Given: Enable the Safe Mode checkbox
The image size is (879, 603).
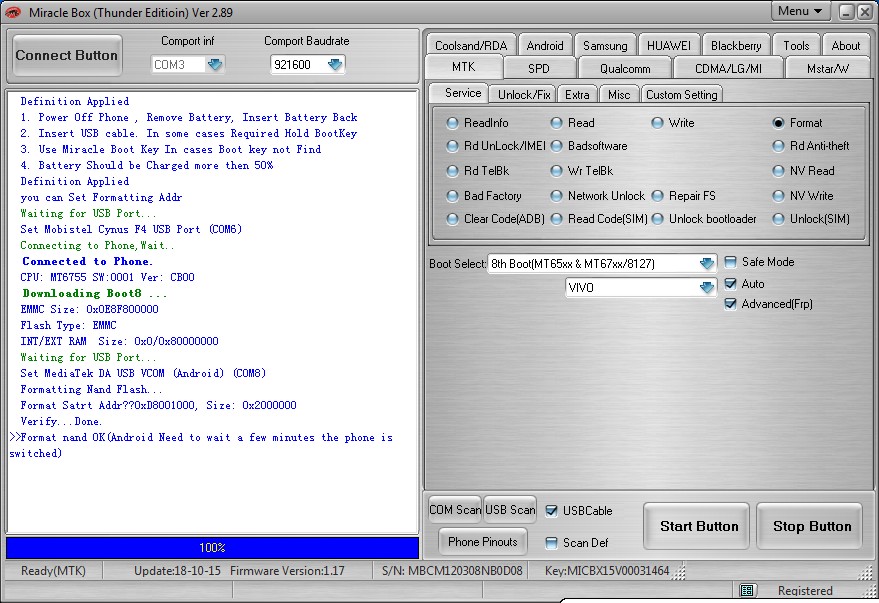Looking at the screenshot, I should [730, 262].
